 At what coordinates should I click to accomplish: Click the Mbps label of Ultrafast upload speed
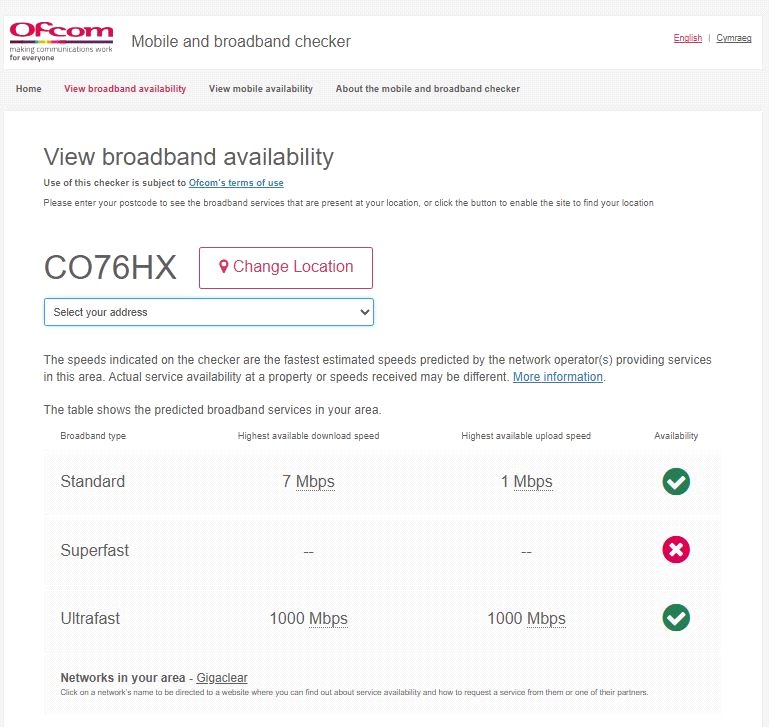(546, 619)
